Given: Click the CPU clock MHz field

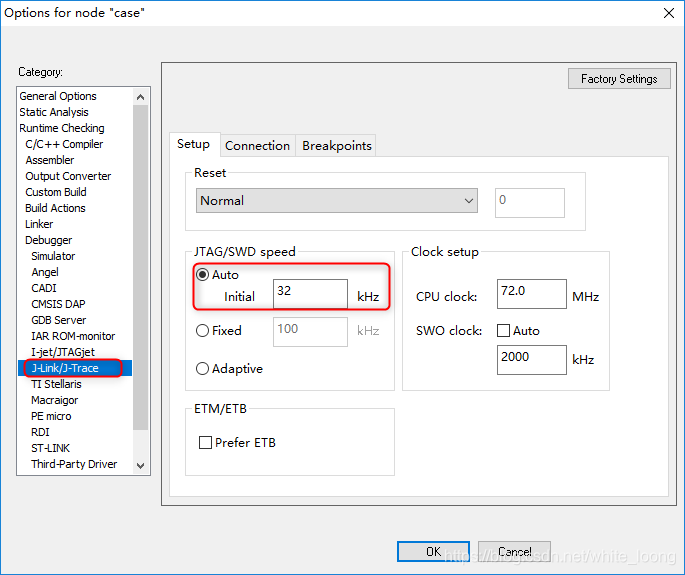Looking at the screenshot, I should click(532, 294).
